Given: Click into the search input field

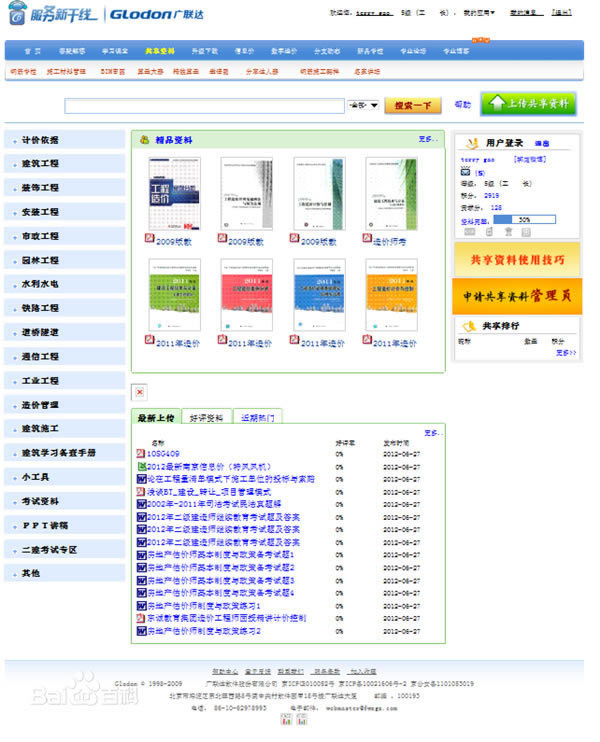Looking at the screenshot, I should 204,106.
